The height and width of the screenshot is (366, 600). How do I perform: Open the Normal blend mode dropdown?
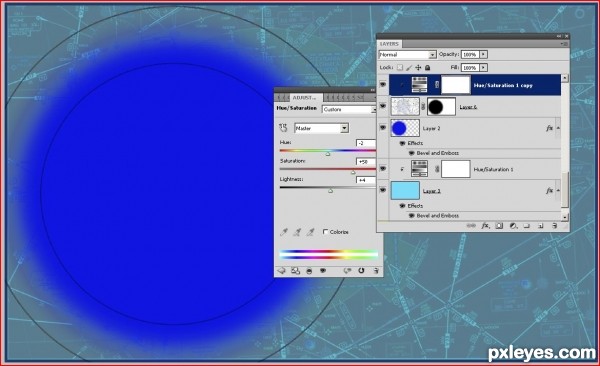[x=407, y=55]
